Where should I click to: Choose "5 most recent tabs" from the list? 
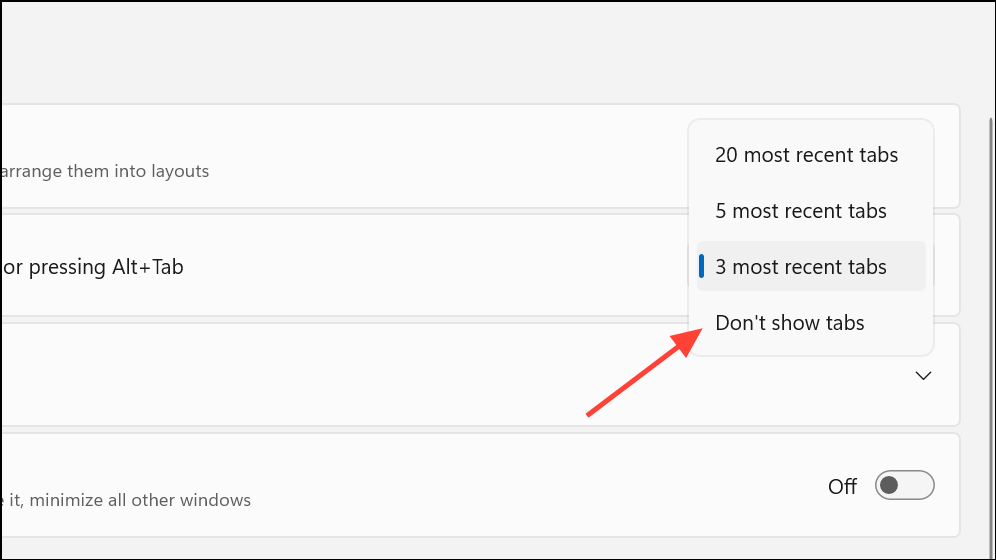[x=800, y=211]
